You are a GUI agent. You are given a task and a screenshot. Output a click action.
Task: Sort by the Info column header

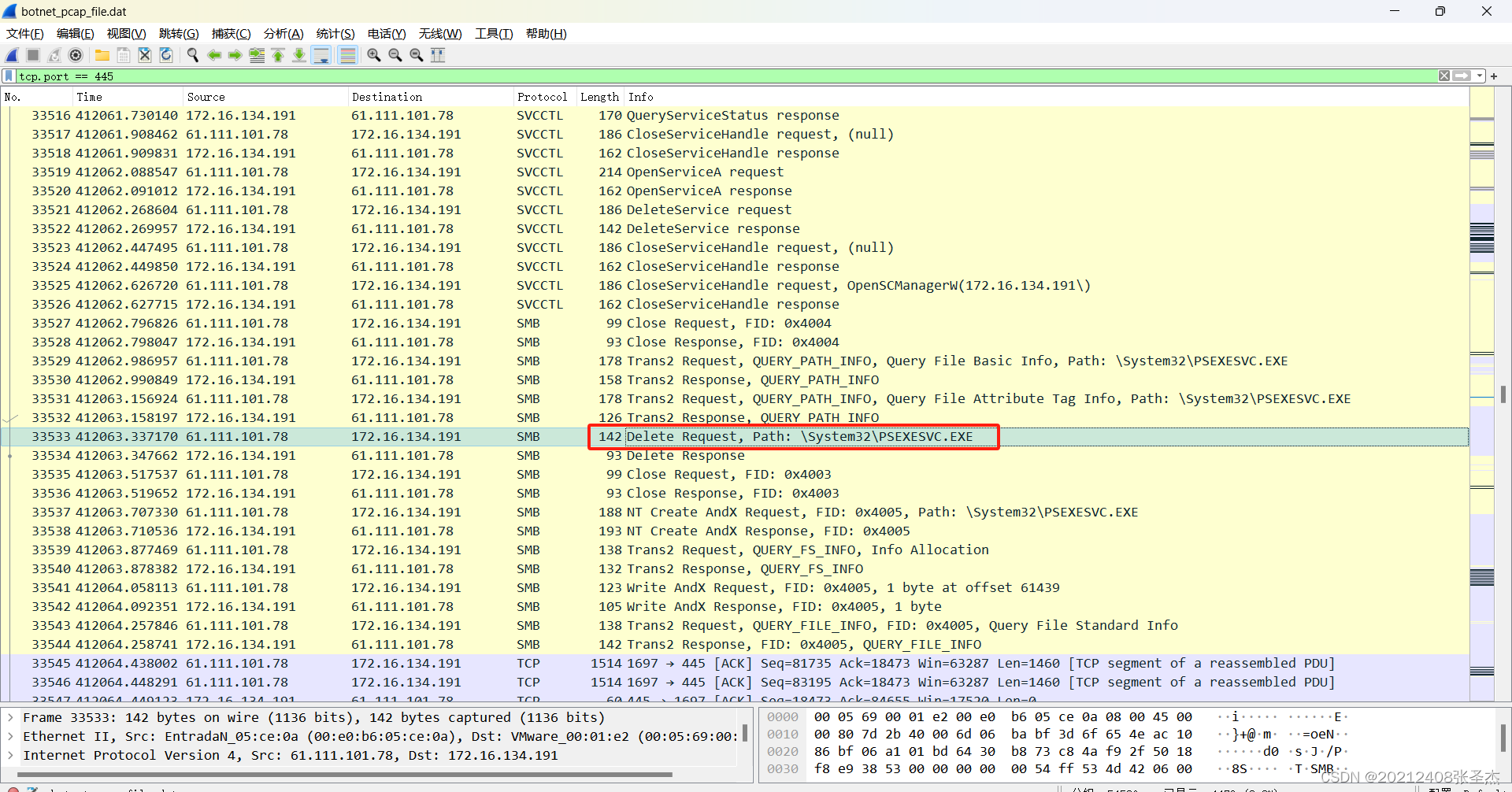[x=1047, y=97]
